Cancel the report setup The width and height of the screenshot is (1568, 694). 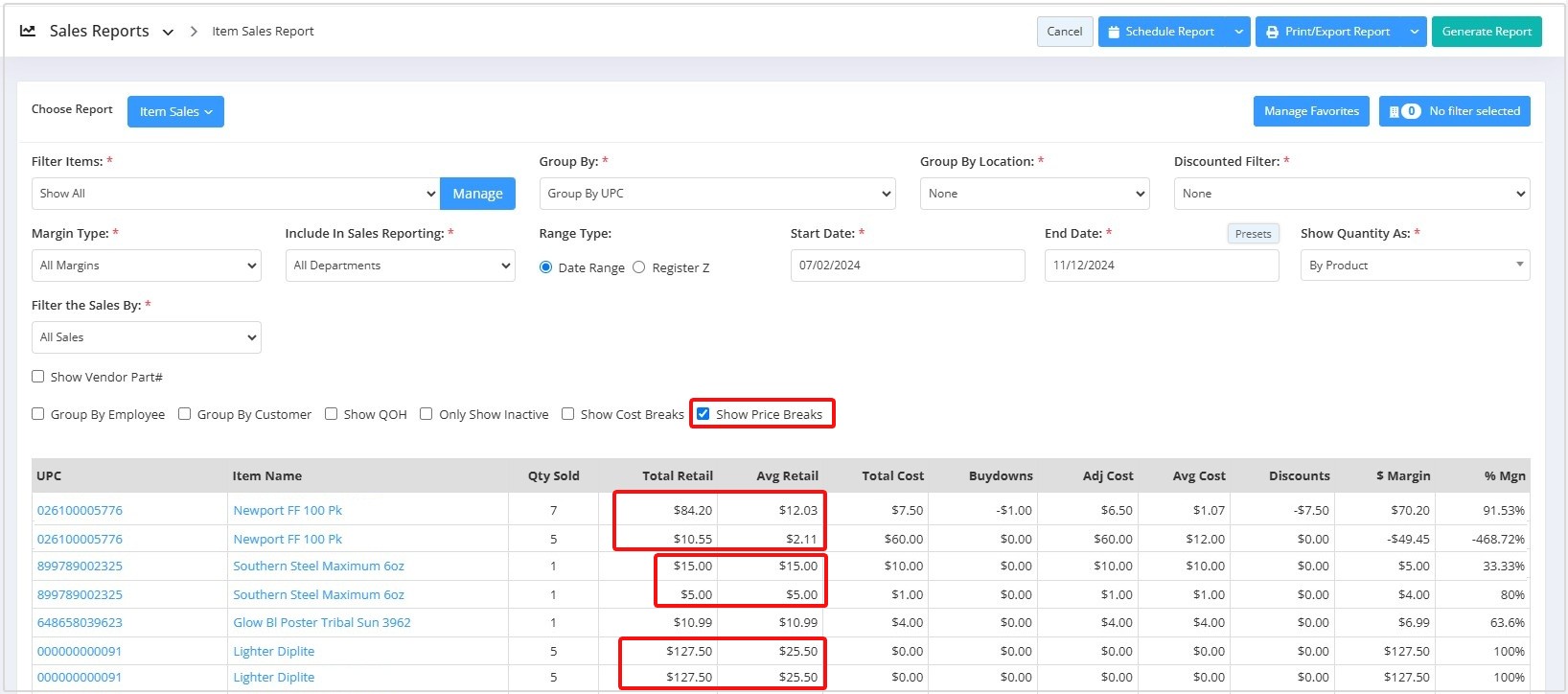click(x=1064, y=32)
